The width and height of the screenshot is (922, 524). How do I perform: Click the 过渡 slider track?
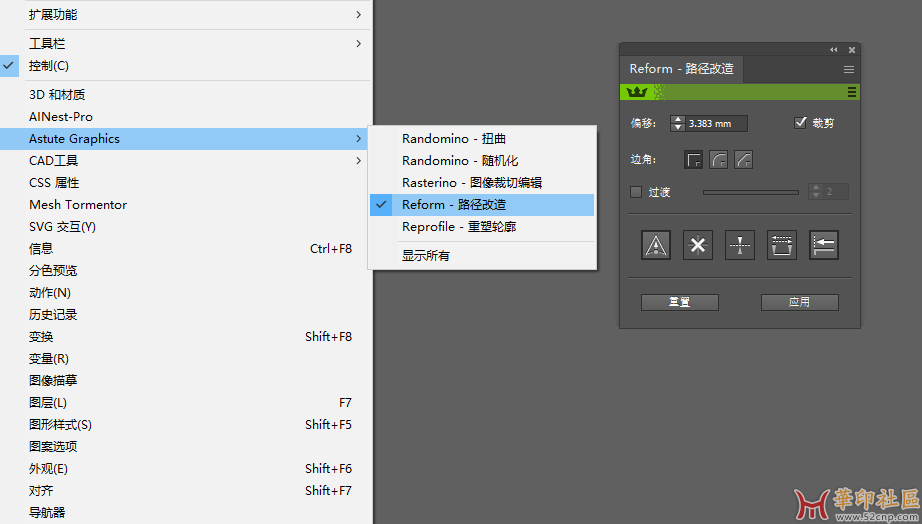[751, 192]
